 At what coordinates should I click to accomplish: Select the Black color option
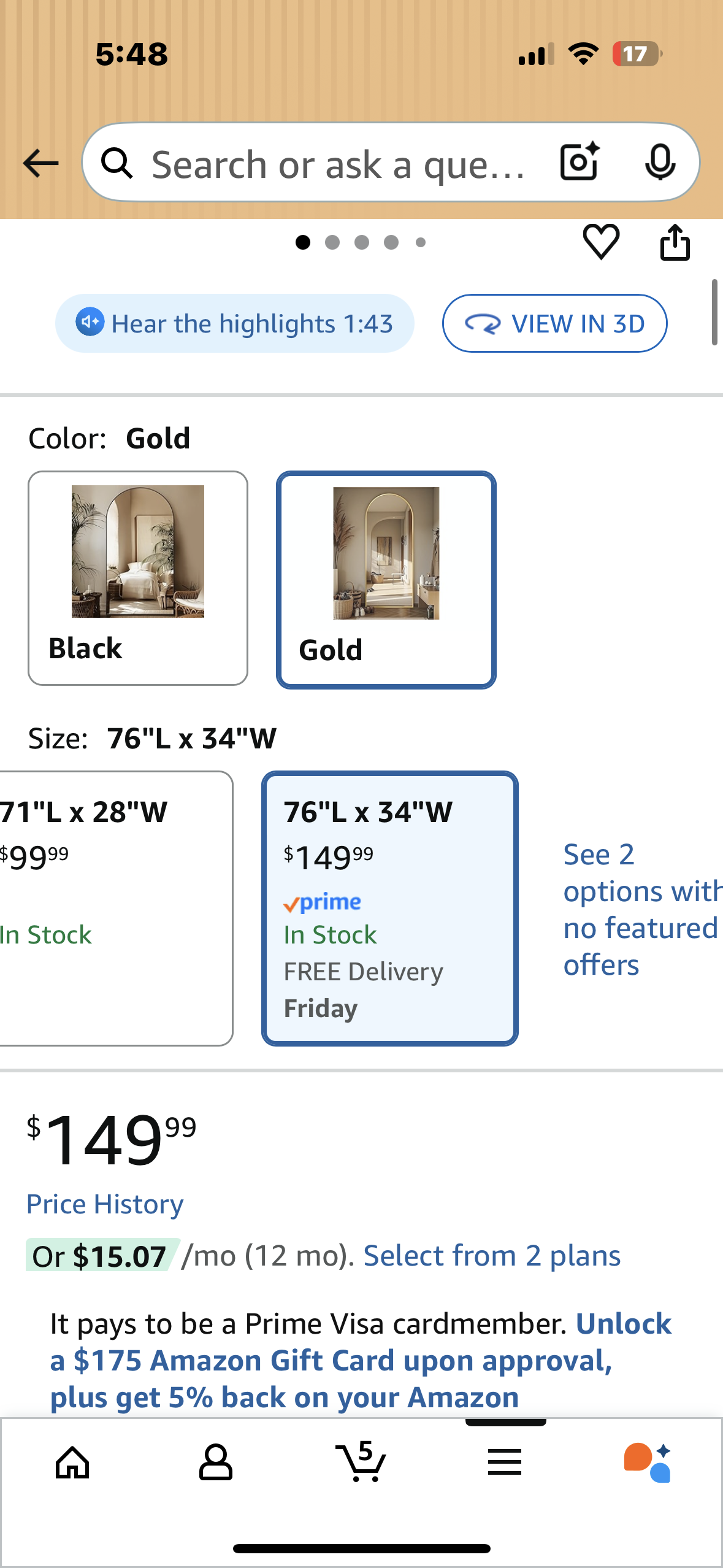137,577
